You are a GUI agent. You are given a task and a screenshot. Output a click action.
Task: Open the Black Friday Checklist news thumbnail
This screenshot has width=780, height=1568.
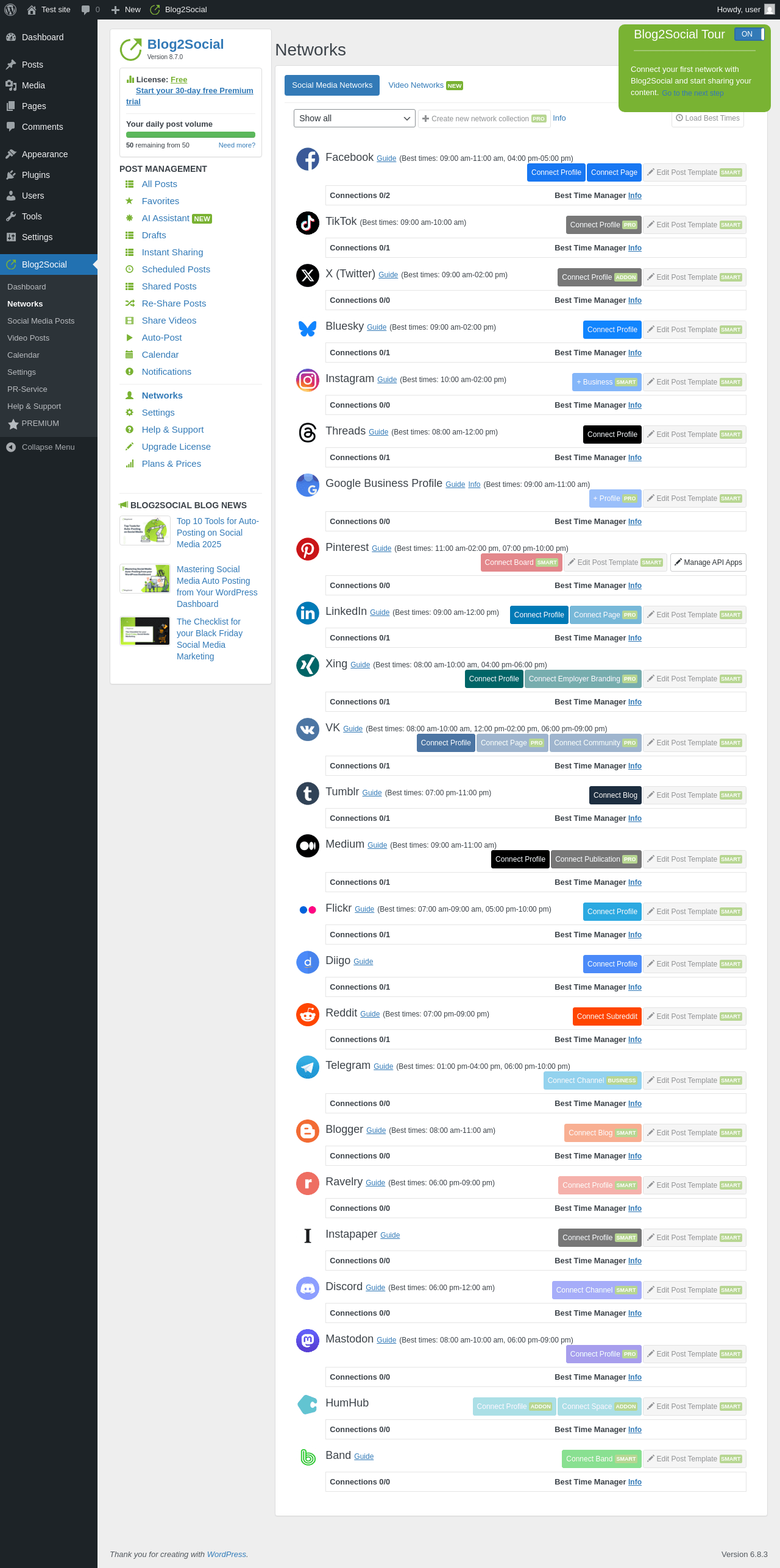pos(145,631)
